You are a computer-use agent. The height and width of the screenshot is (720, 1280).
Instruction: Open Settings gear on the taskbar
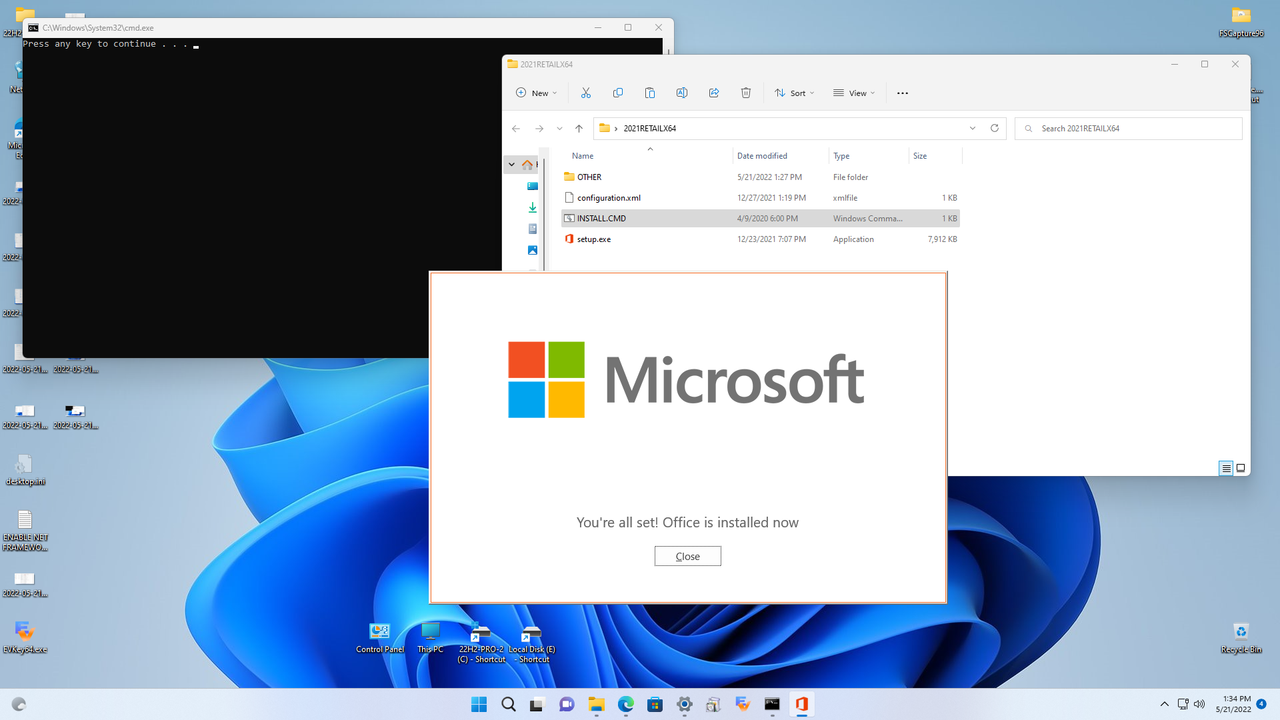click(x=684, y=704)
